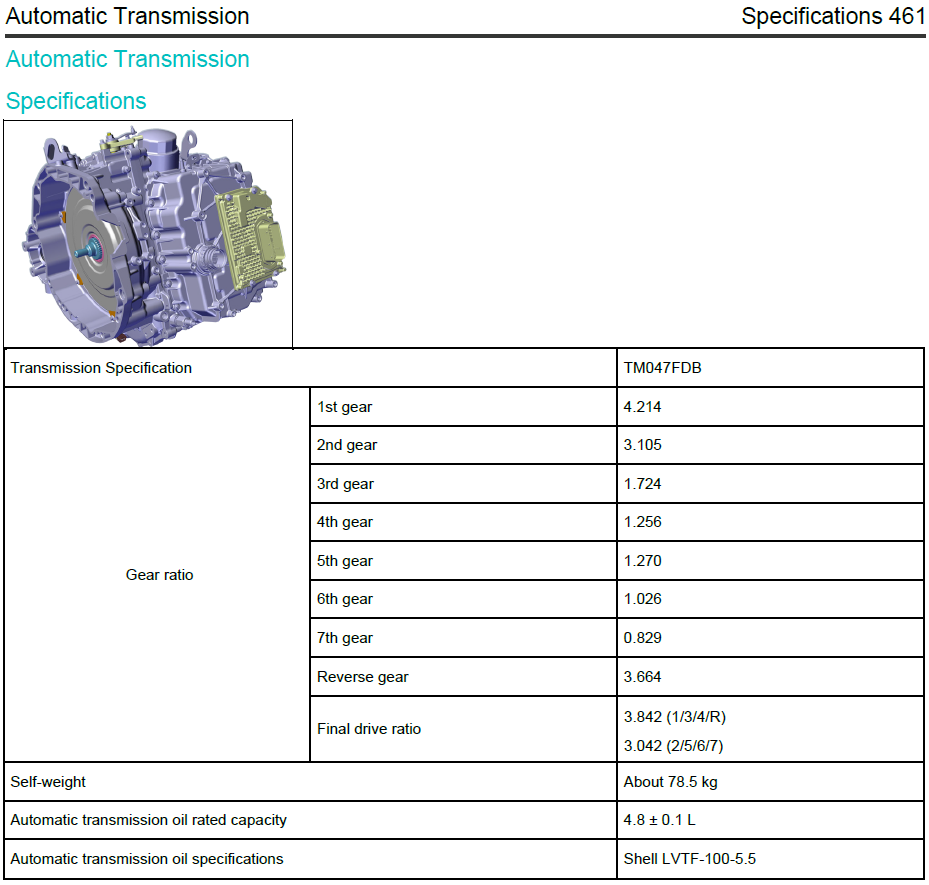
Task: Select the 0.829 seventh gear value
Action: (642, 638)
